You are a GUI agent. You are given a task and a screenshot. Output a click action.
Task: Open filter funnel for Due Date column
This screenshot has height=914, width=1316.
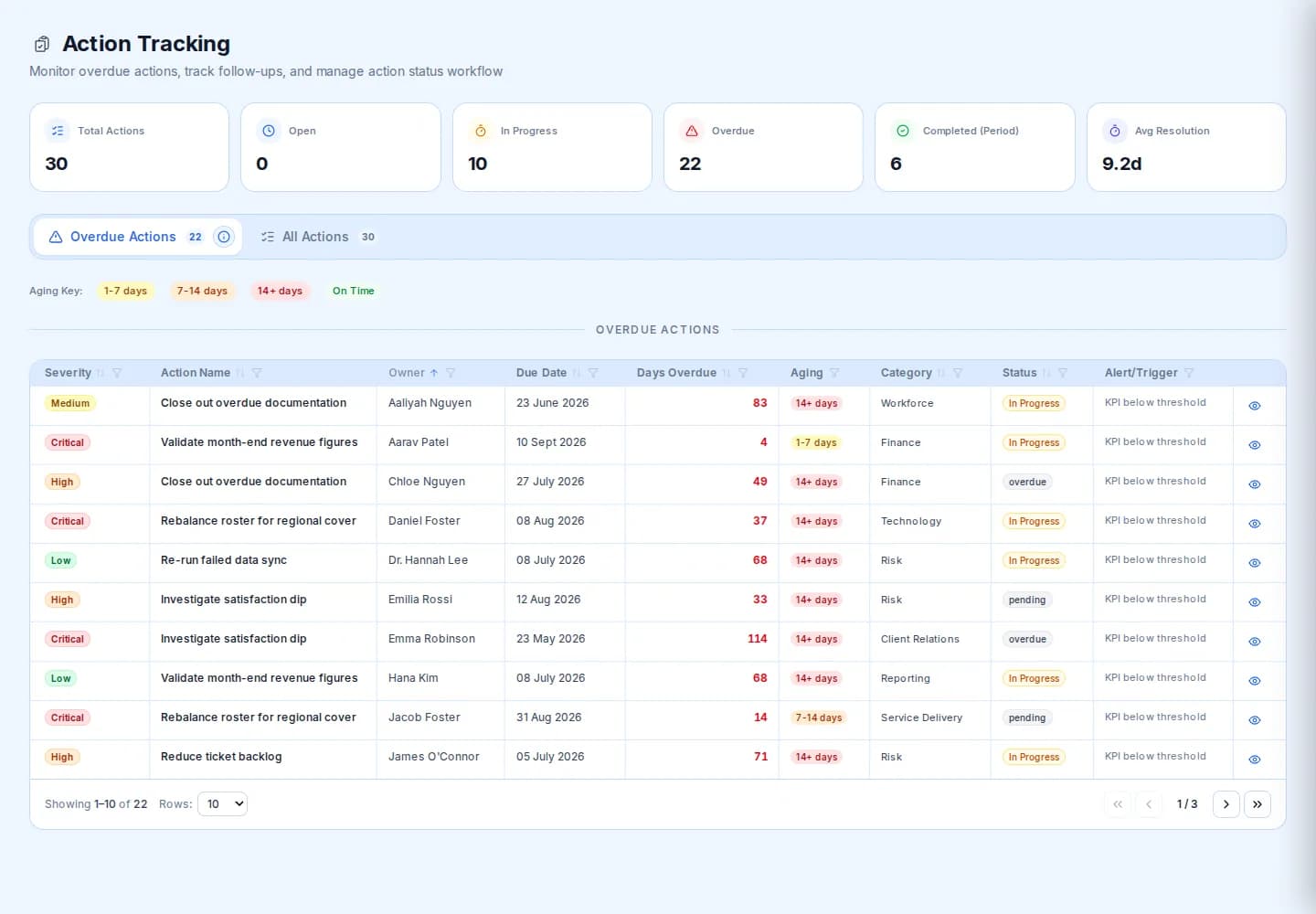pos(593,373)
